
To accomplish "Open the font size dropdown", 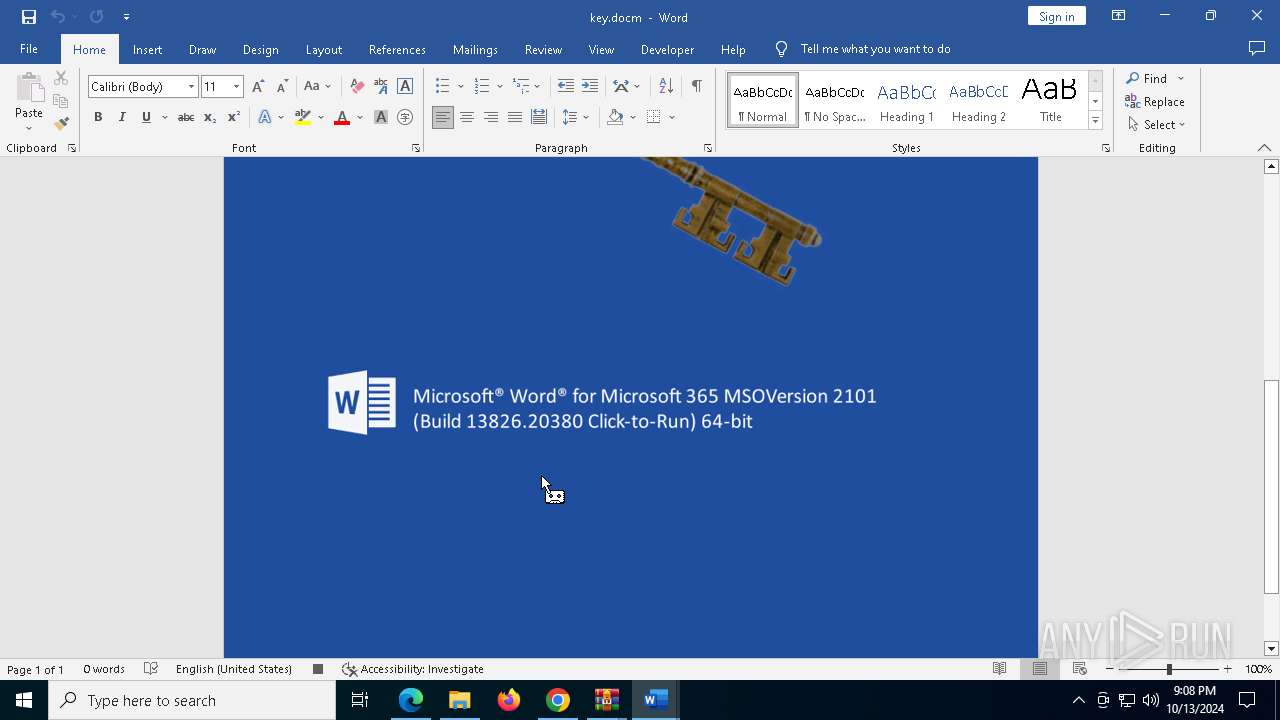I will click(237, 87).
